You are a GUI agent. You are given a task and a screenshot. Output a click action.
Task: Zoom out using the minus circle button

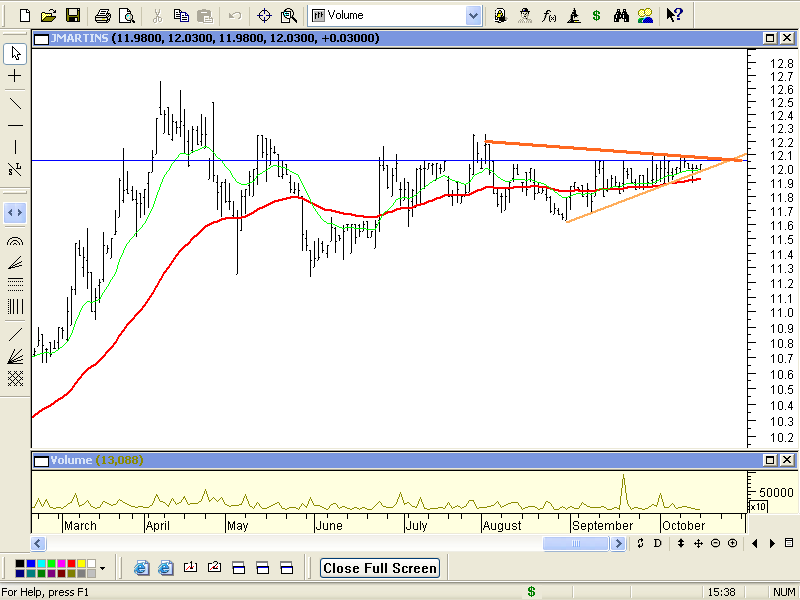(x=715, y=543)
